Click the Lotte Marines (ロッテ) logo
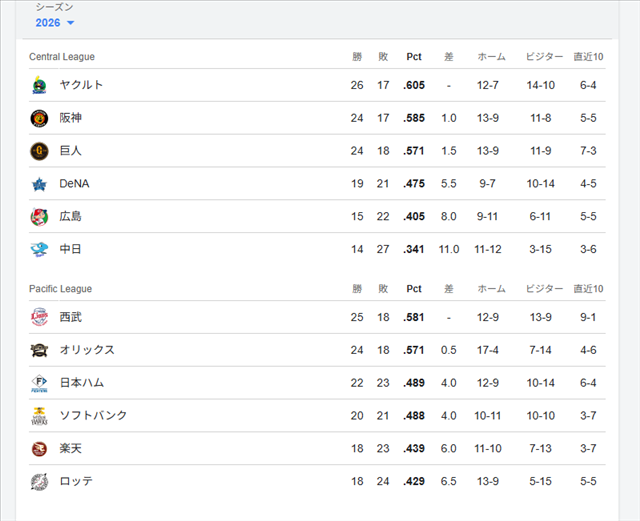 (x=39, y=482)
